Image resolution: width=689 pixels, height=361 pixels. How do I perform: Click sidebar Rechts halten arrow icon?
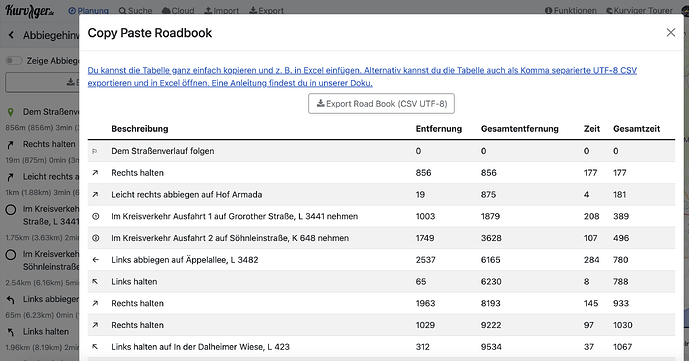(x=11, y=144)
